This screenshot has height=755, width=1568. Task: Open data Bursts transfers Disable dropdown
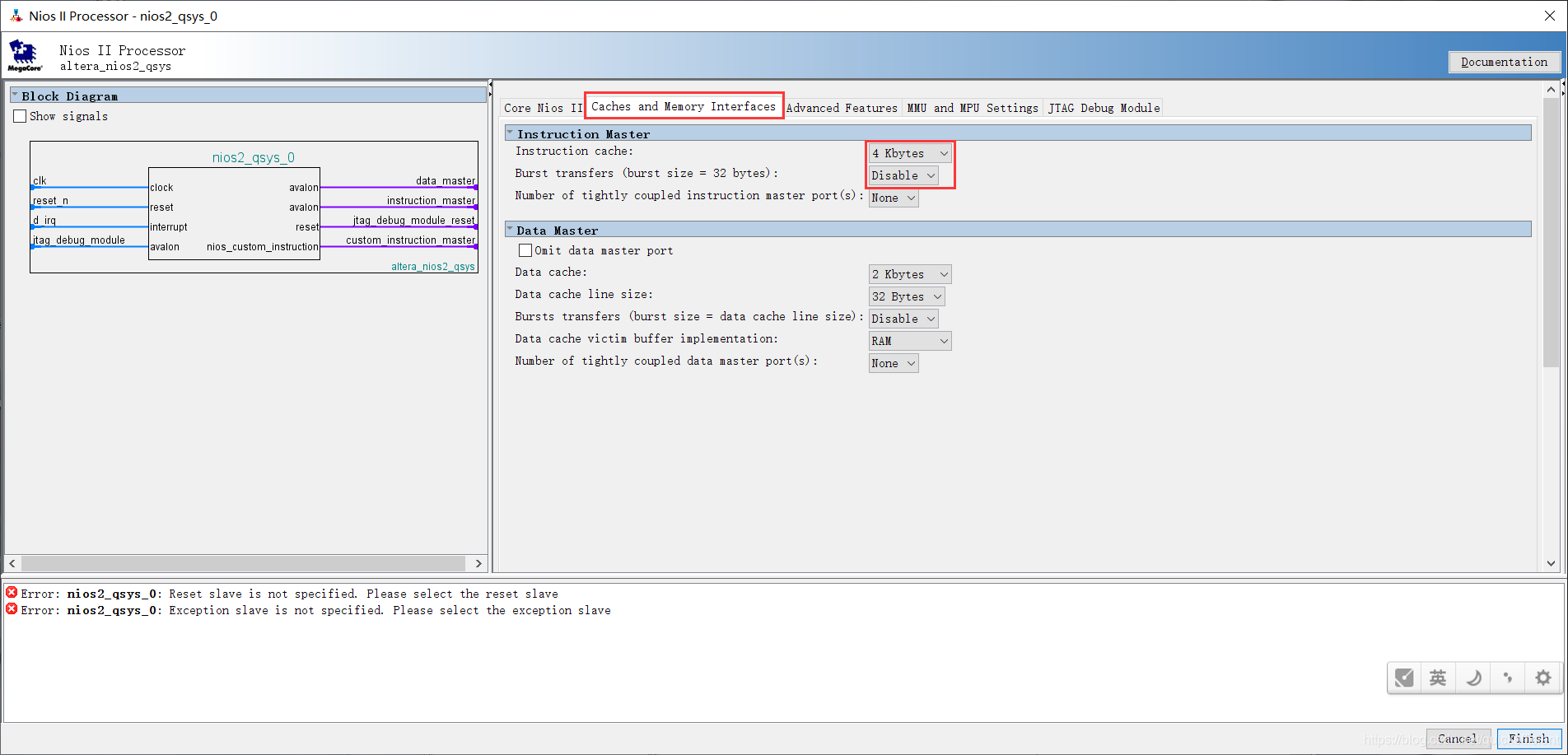903,319
